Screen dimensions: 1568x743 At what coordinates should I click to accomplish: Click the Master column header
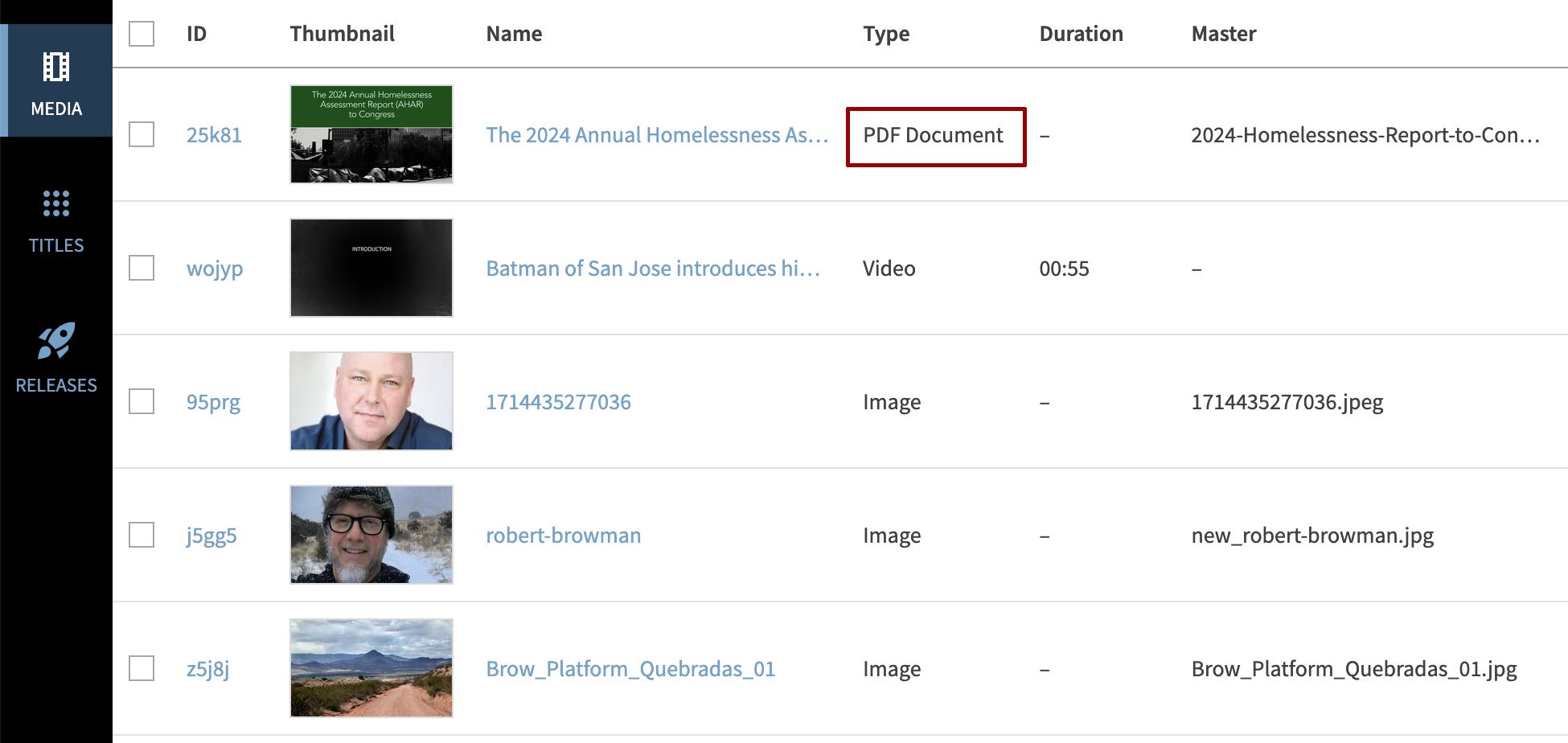pos(1223,34)
